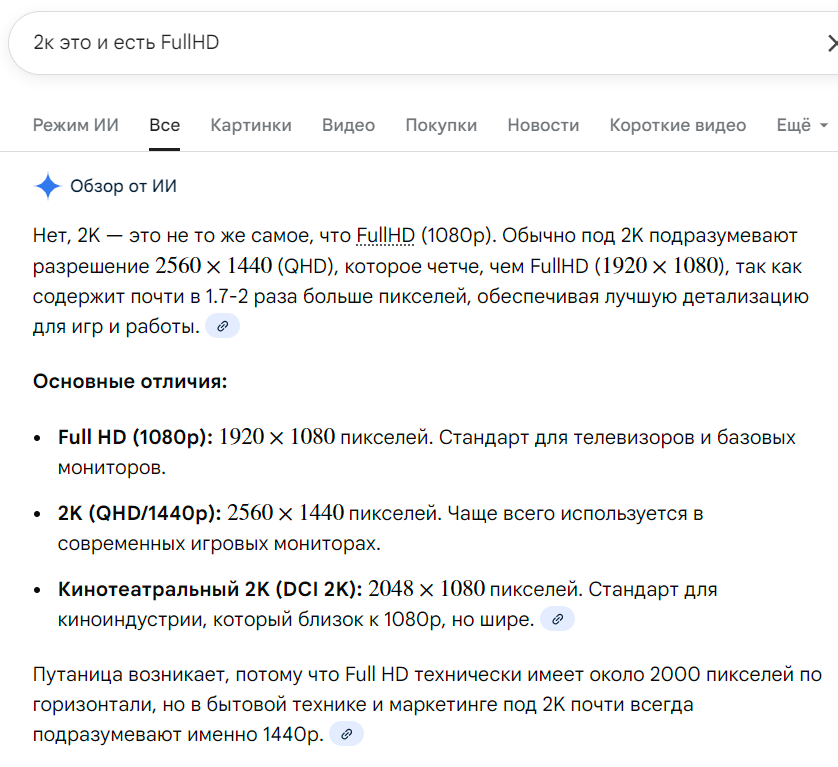Click the link icon after the DCI 2K bullet
The image size is (838, 767).
tap(557, 618)
